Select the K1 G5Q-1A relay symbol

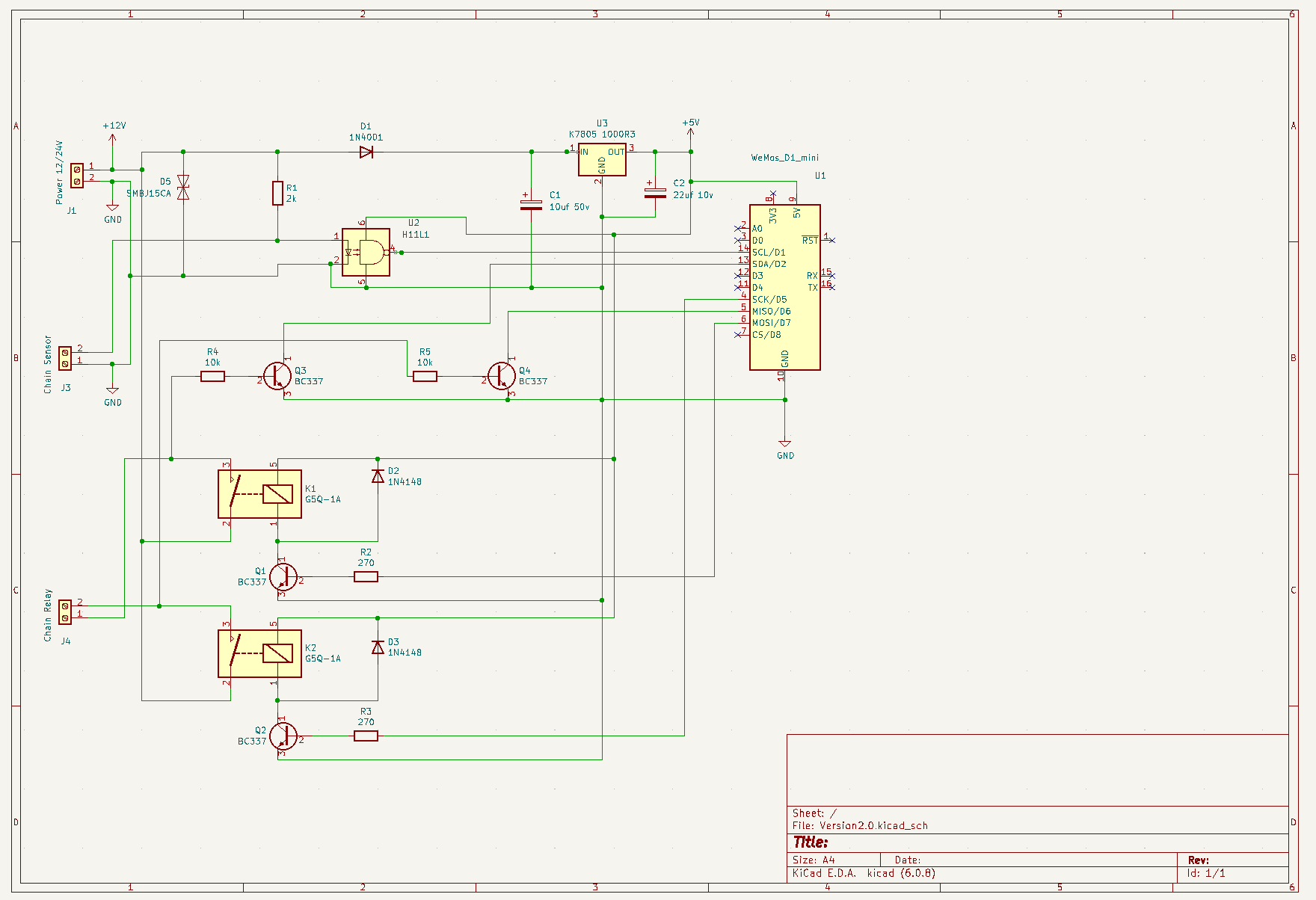[x=259, y=493]
